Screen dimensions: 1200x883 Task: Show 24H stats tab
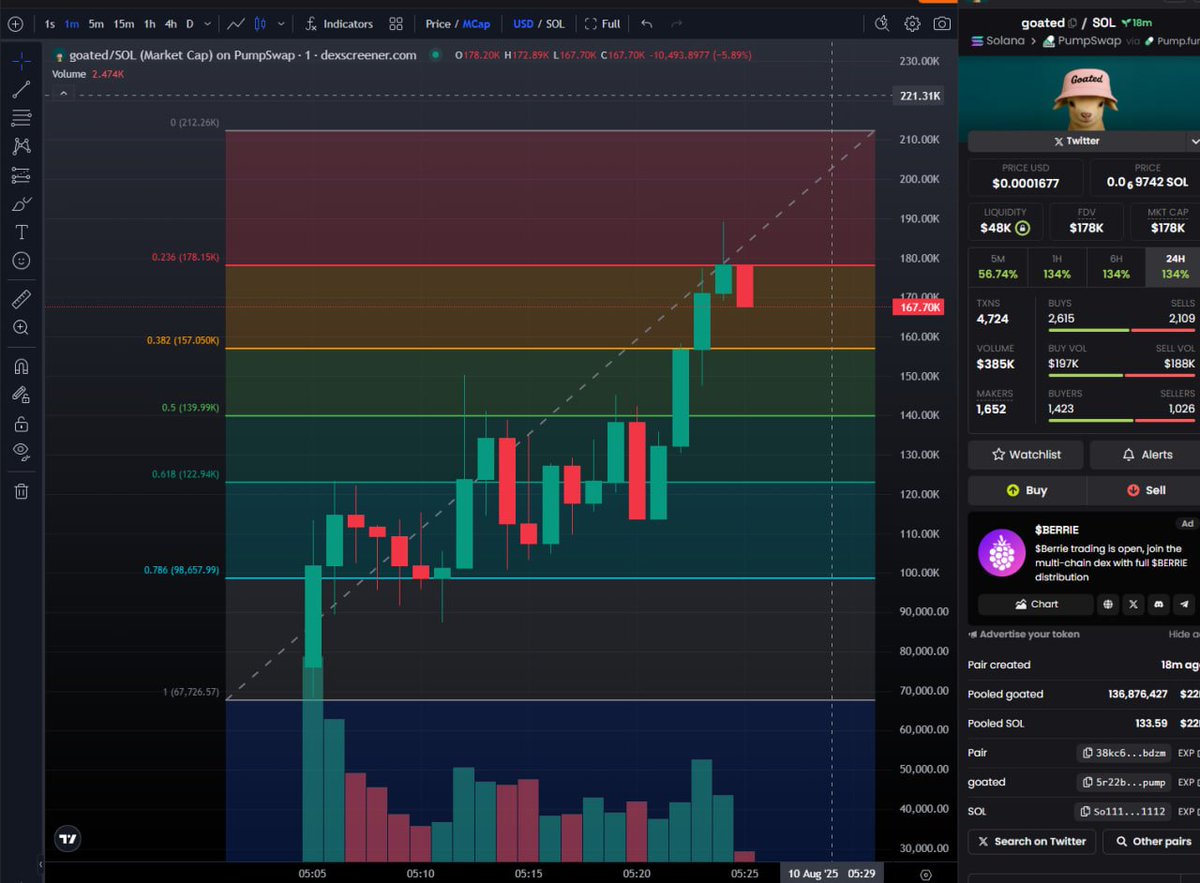pos(1175,266)
